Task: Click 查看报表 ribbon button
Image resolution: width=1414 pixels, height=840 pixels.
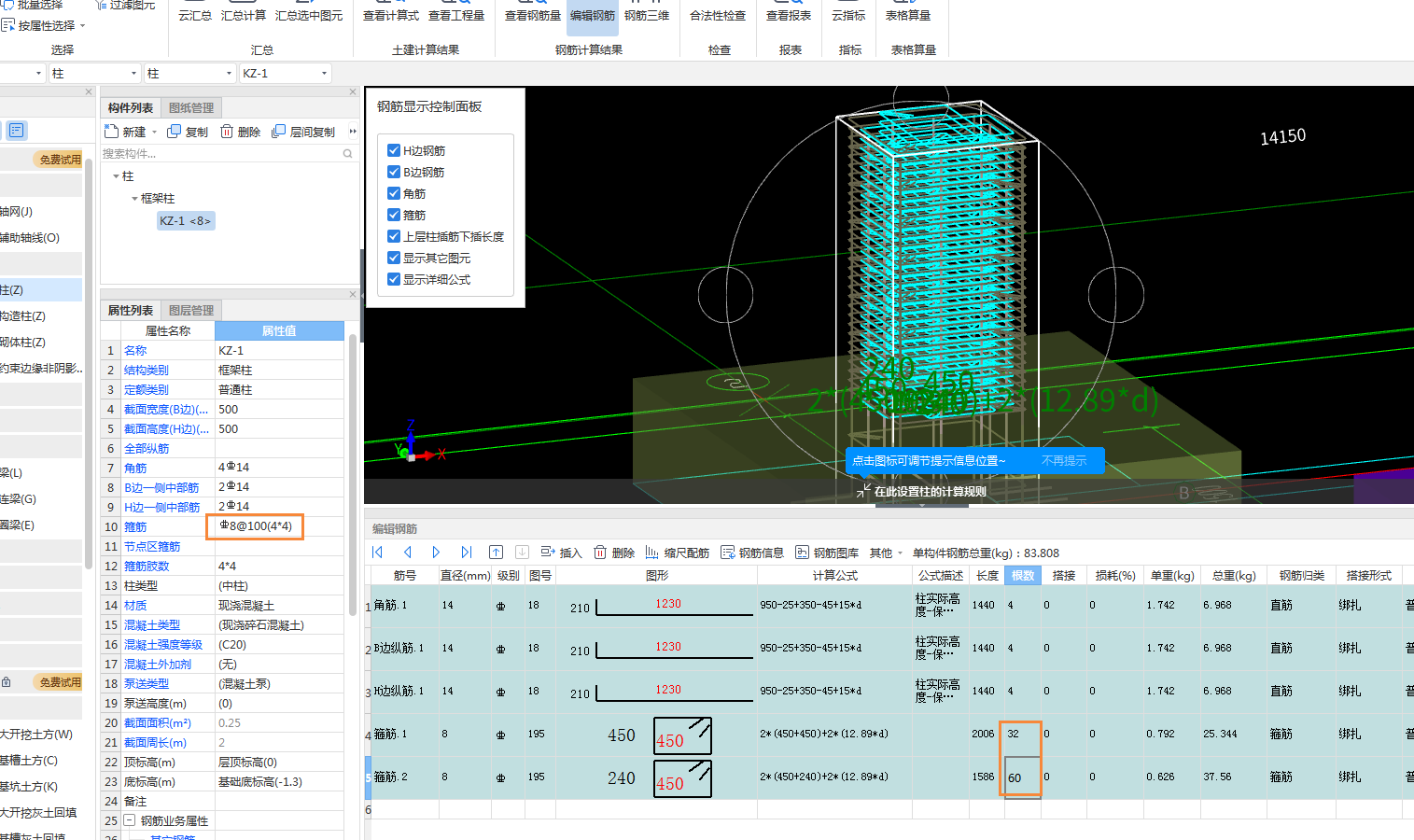Action: (789, 11)
